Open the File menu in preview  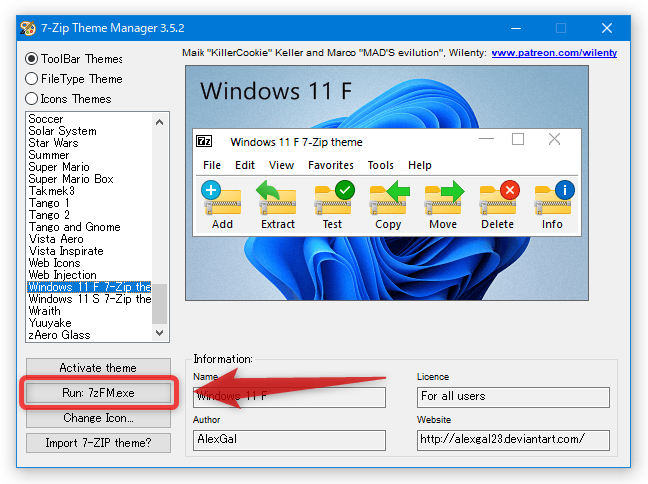pos(212,165)
